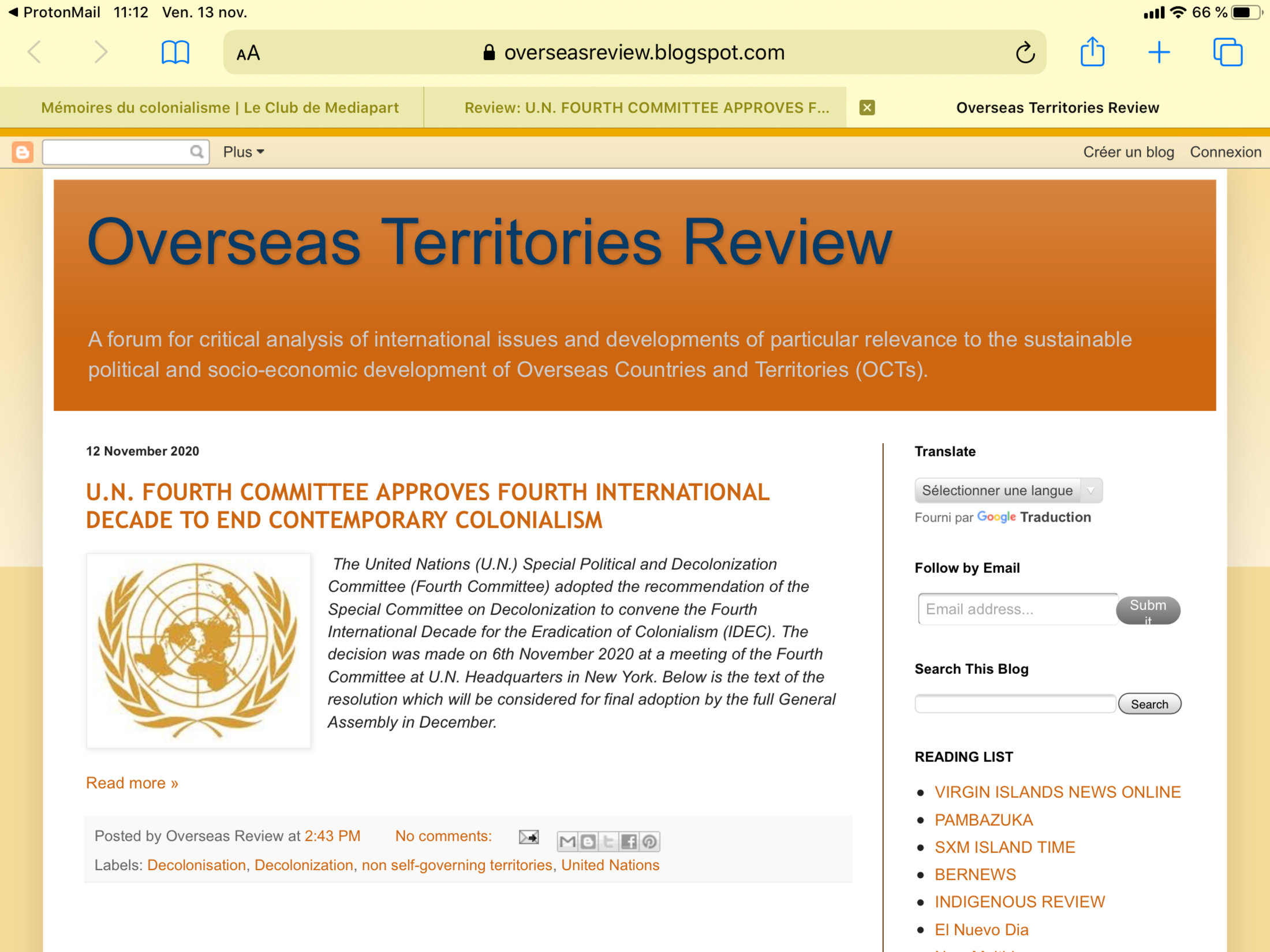Click Read more » link

pos(132,783)
